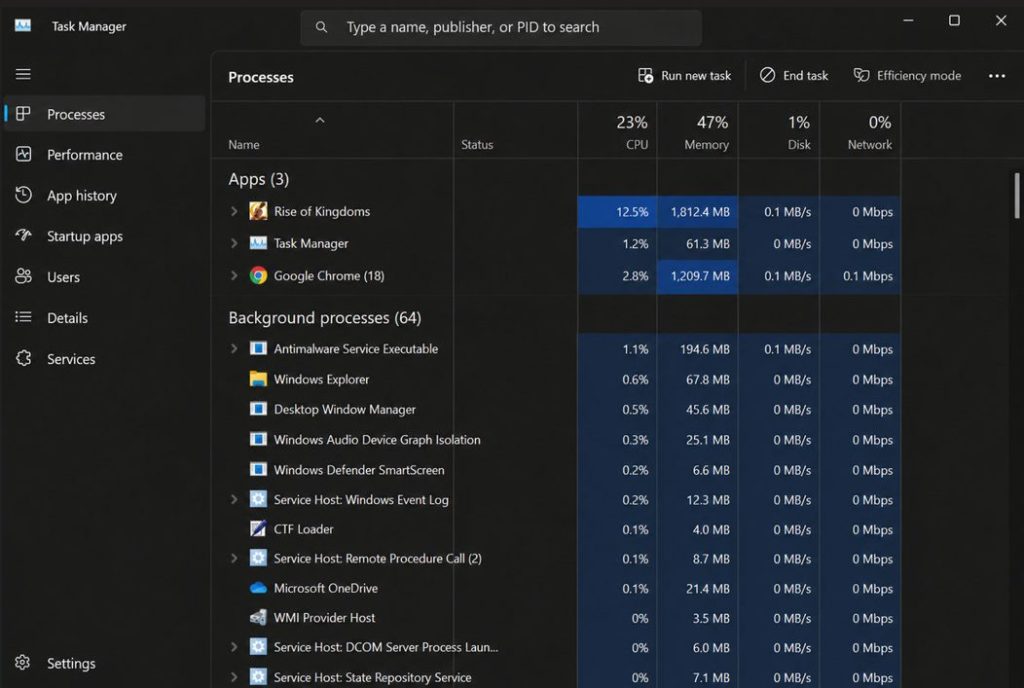1024x688 pixels.
Task: Expand Service Host: State Repository Service
Action: (x=234, y=677)
